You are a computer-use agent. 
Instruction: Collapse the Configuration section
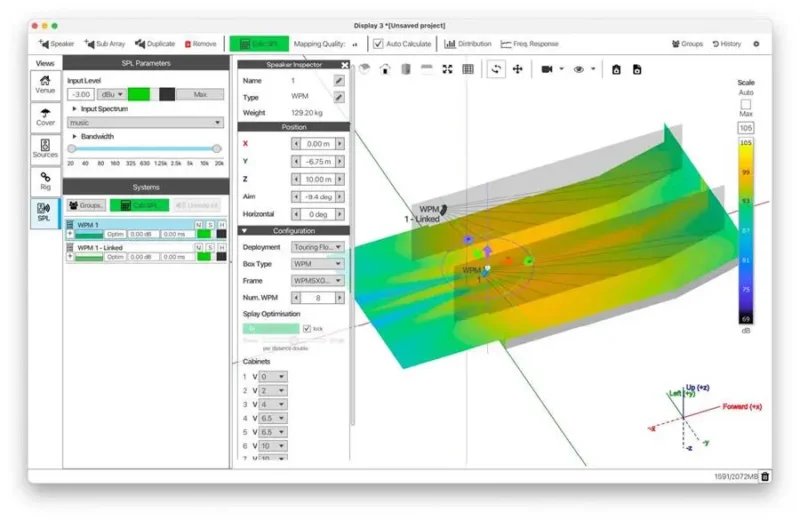pyautogui.click(x=244, y=231)
